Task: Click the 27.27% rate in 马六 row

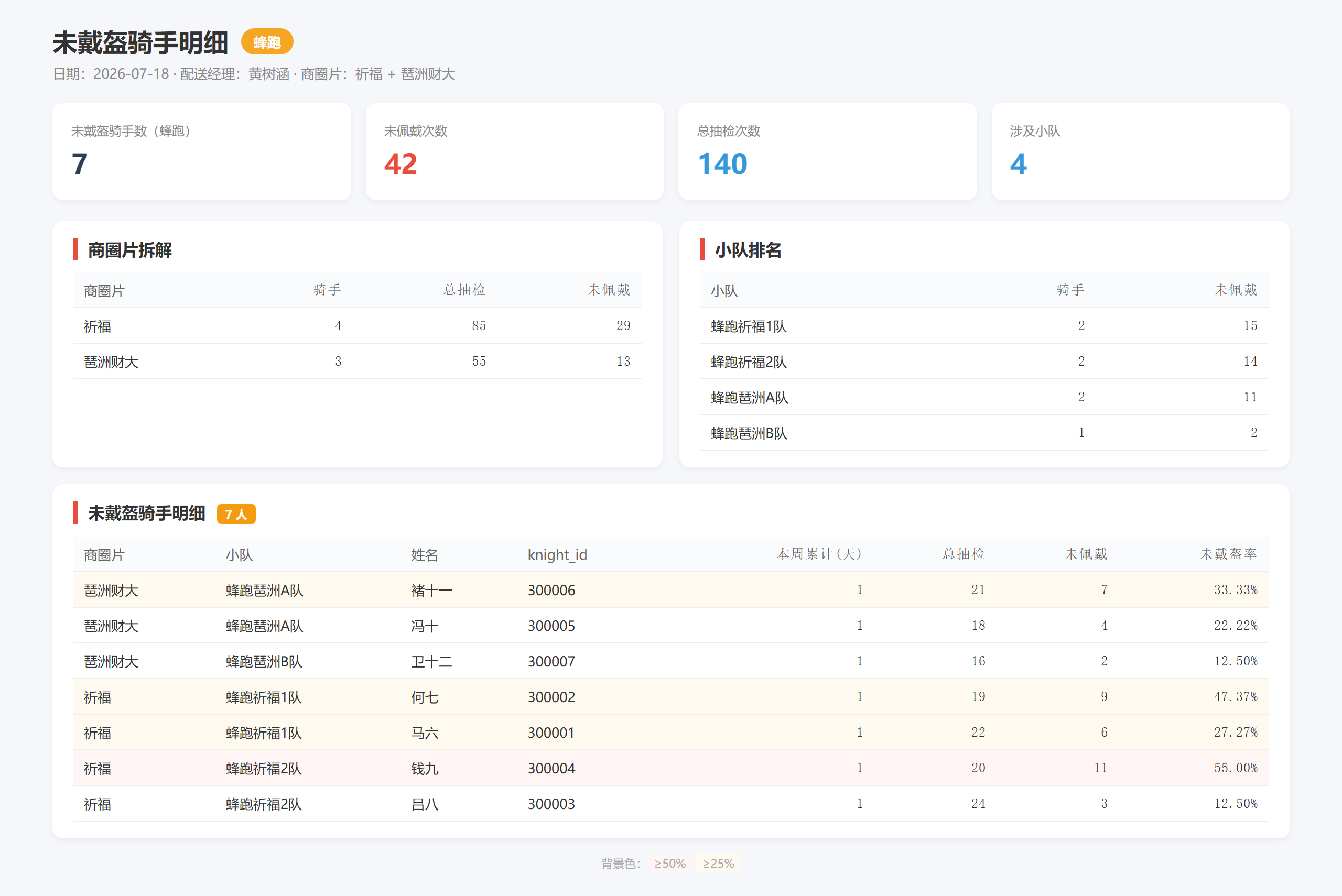Action: 1236,732
